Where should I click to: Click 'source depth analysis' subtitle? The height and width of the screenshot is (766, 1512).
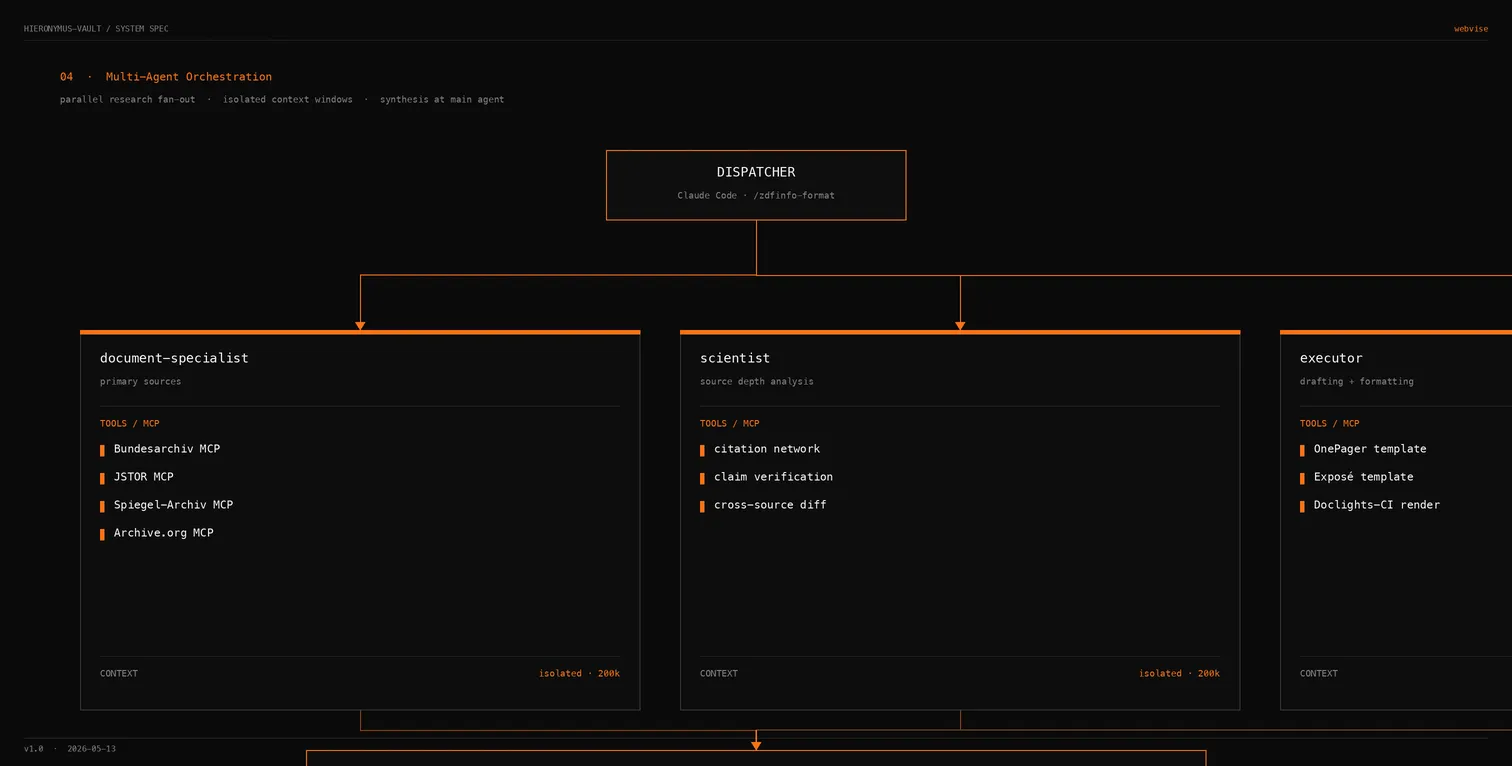(757, 382)
